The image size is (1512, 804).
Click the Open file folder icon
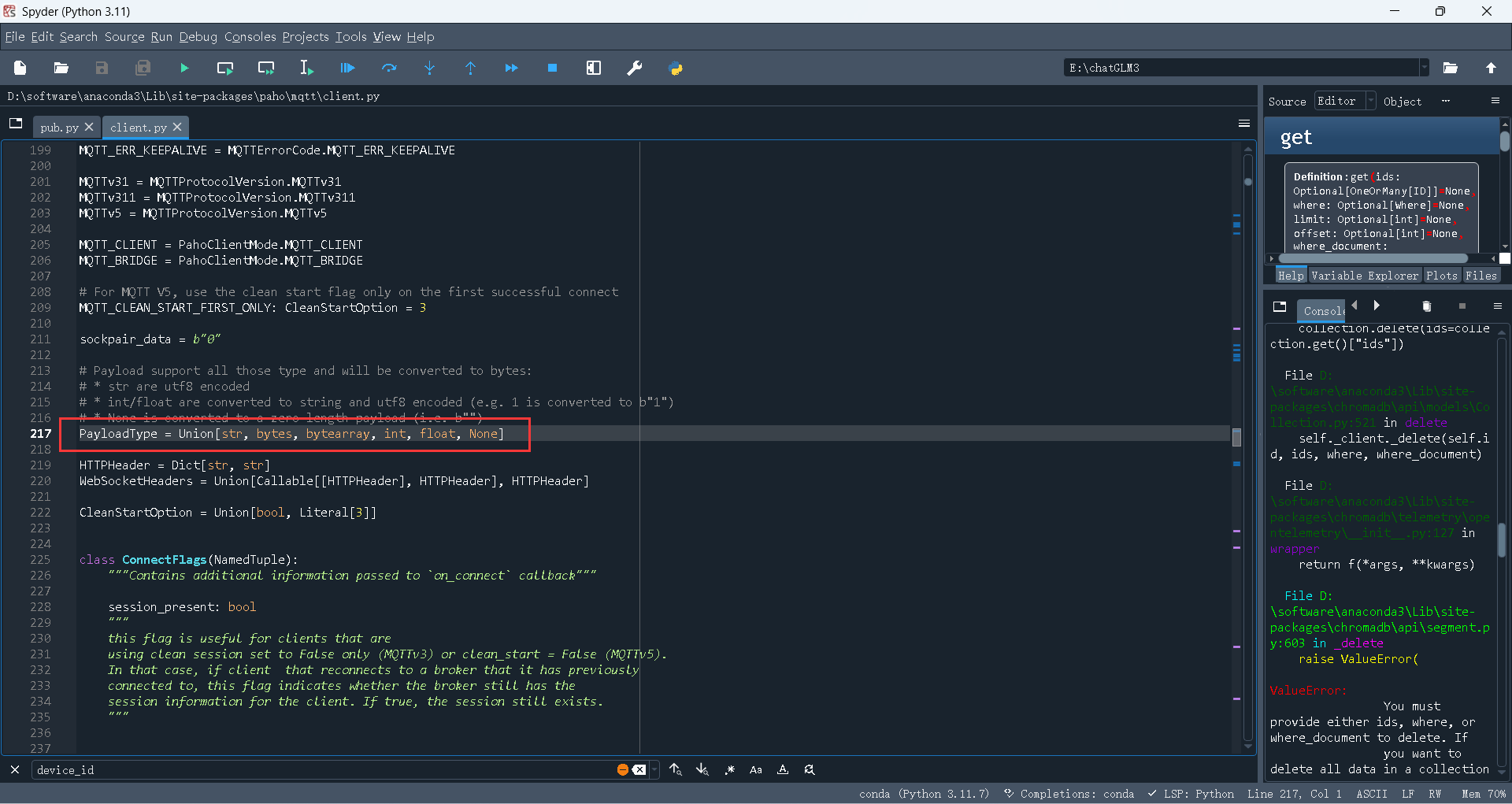[x=61, y=69]
